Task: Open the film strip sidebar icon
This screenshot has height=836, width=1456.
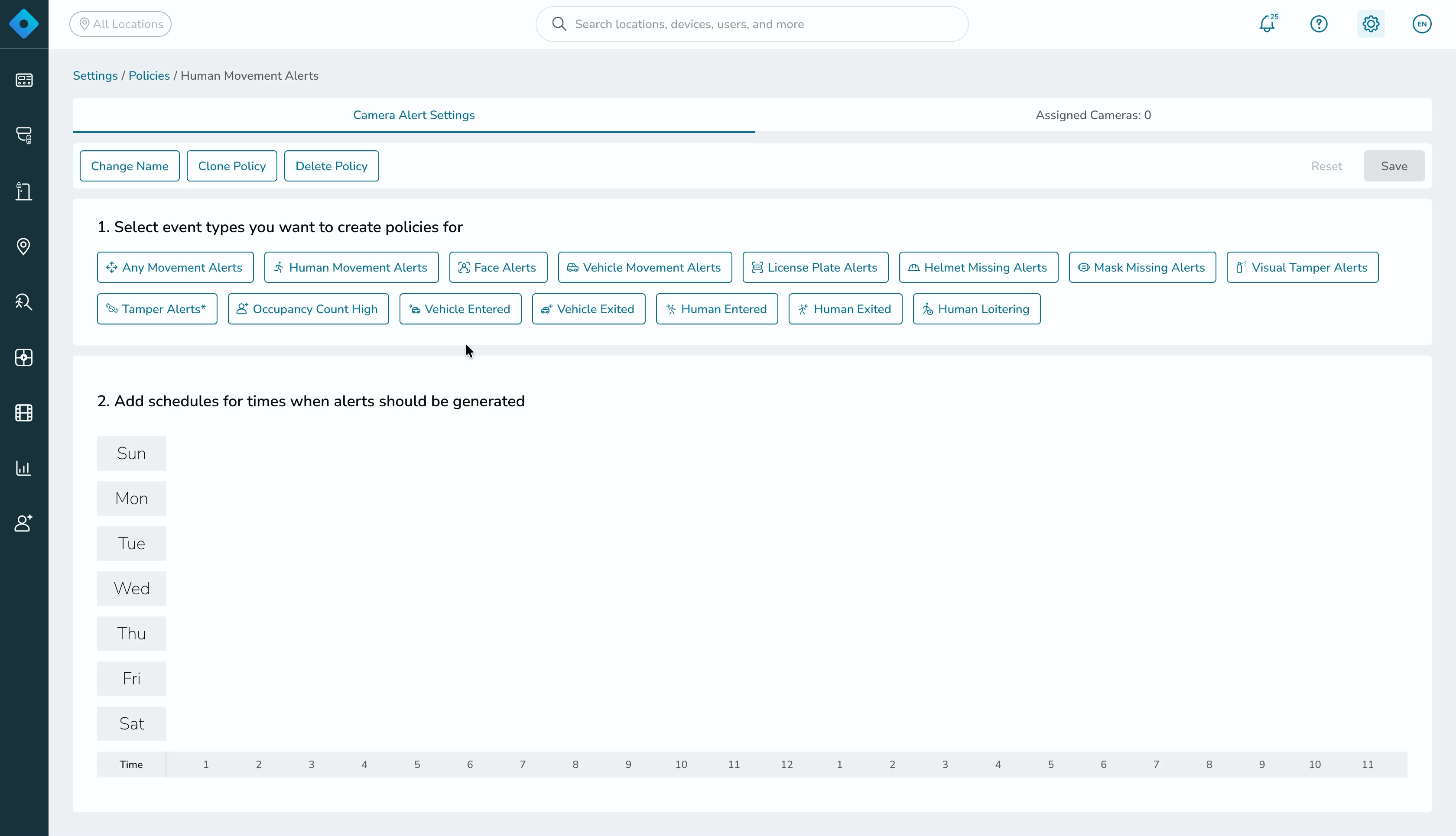Action: click(x=23, y=413)
